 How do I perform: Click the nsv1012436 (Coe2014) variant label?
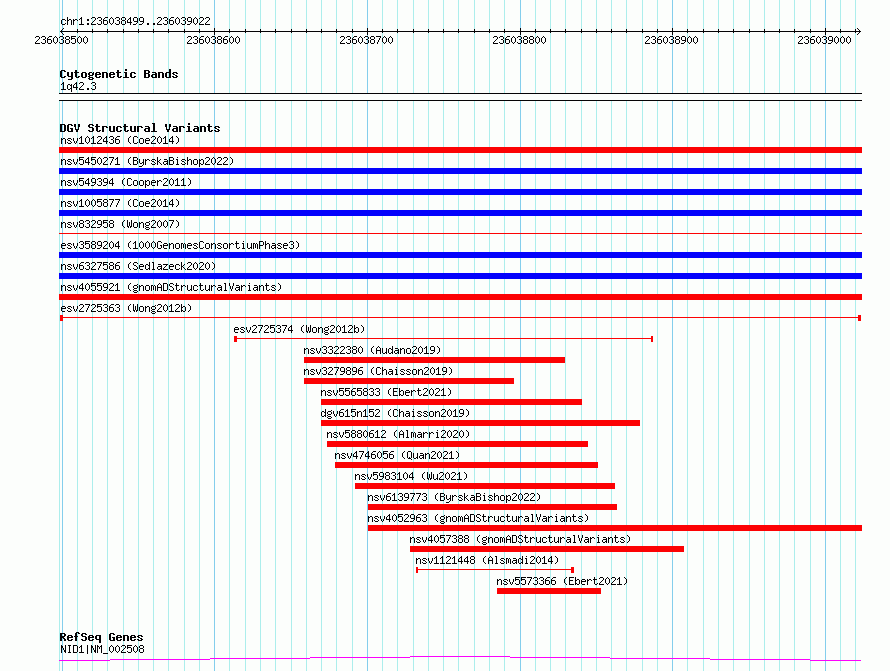click(x=120, y=140)
